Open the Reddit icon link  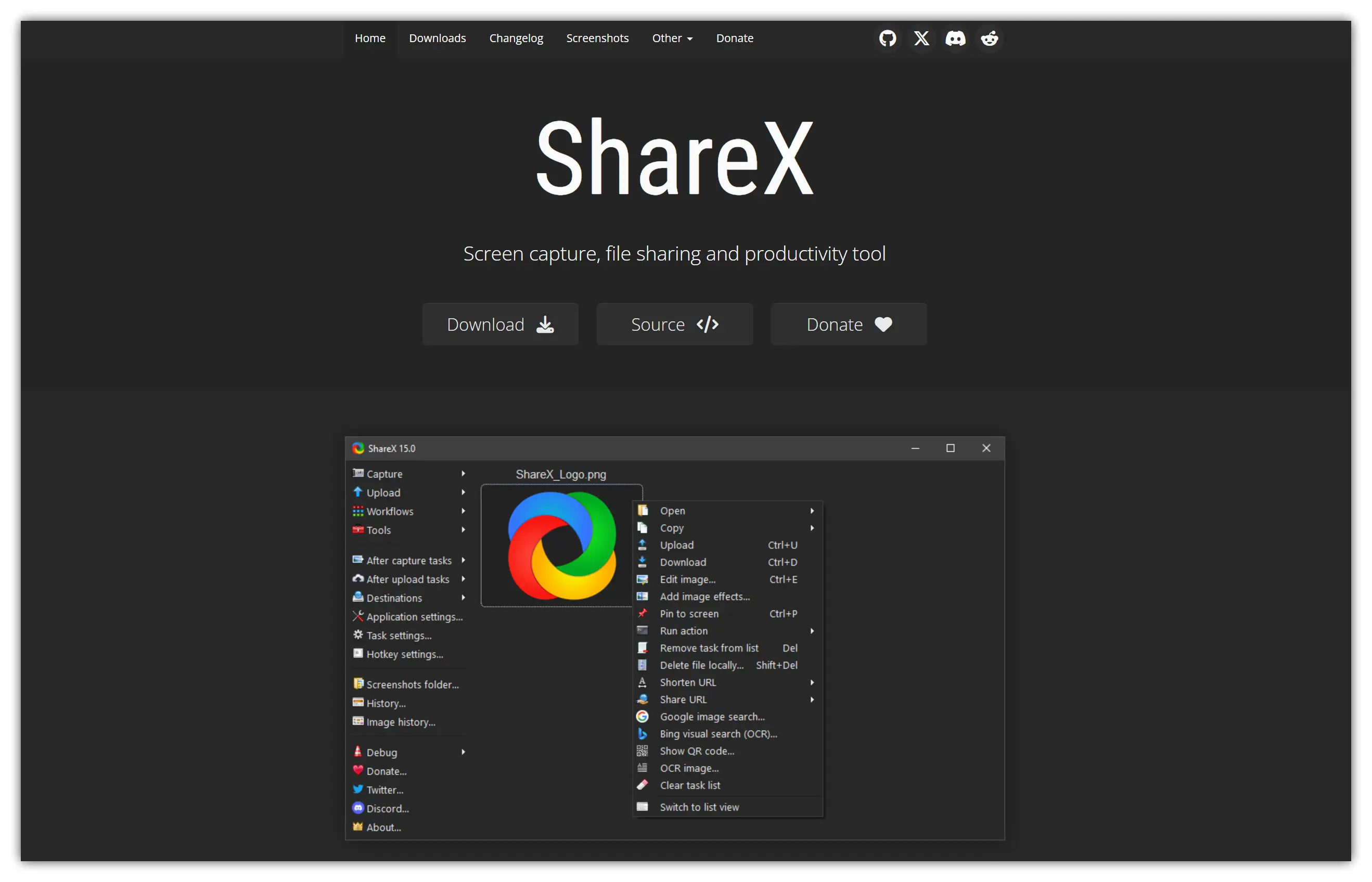[x=990, y=38]
